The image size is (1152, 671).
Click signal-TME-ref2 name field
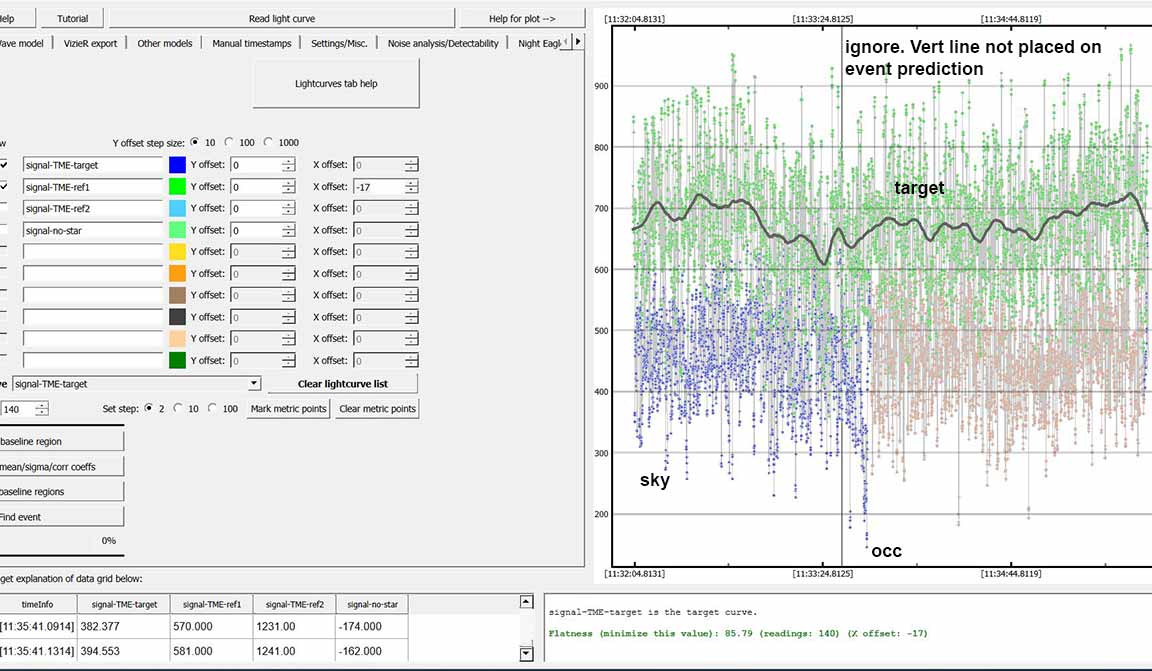93,209
